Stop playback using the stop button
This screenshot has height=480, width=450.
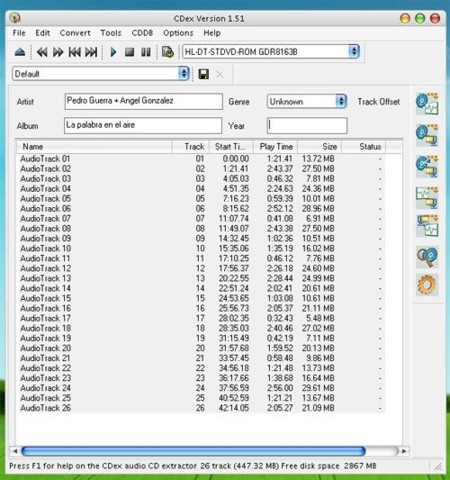129,52
